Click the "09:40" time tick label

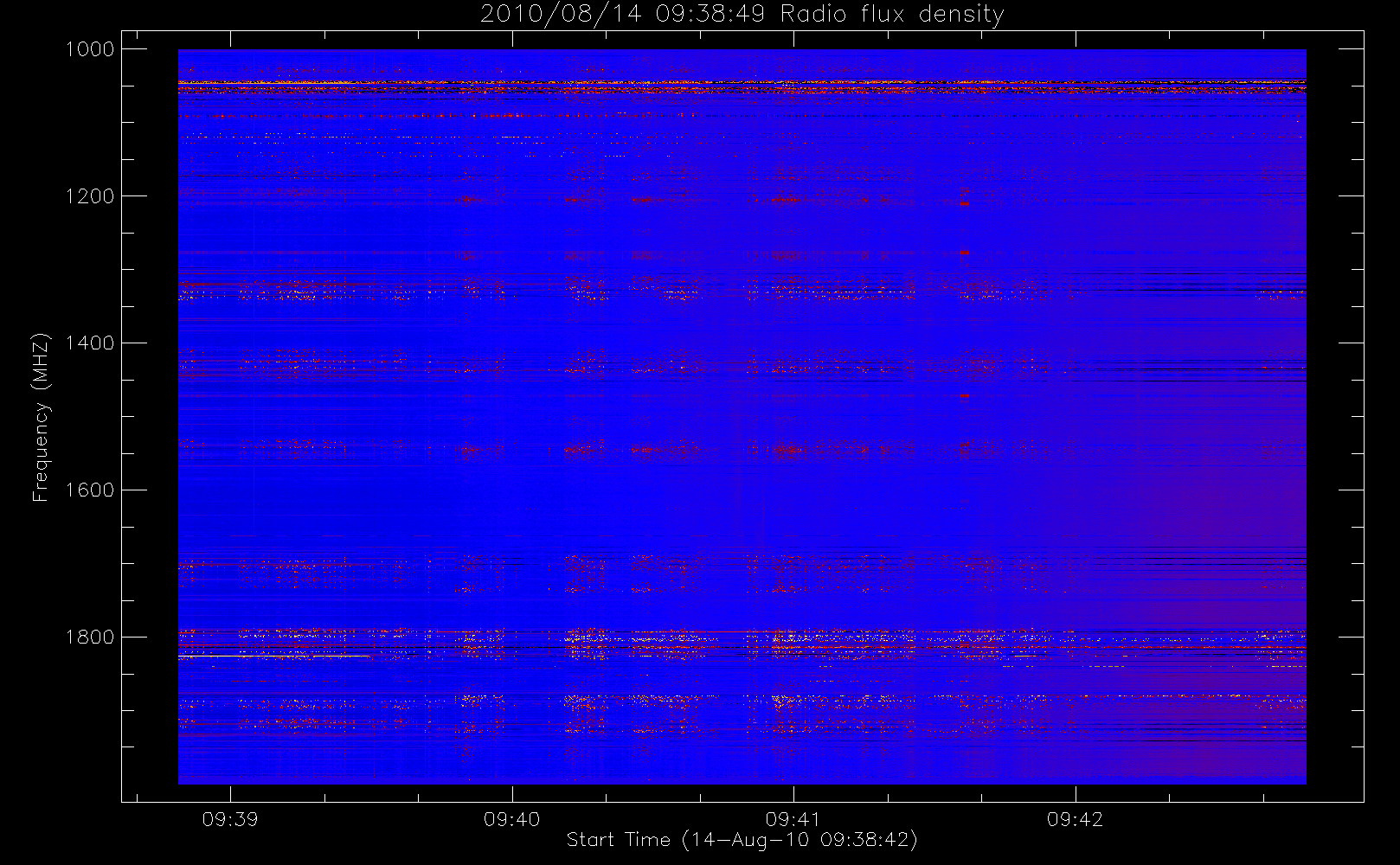(511, 819)
